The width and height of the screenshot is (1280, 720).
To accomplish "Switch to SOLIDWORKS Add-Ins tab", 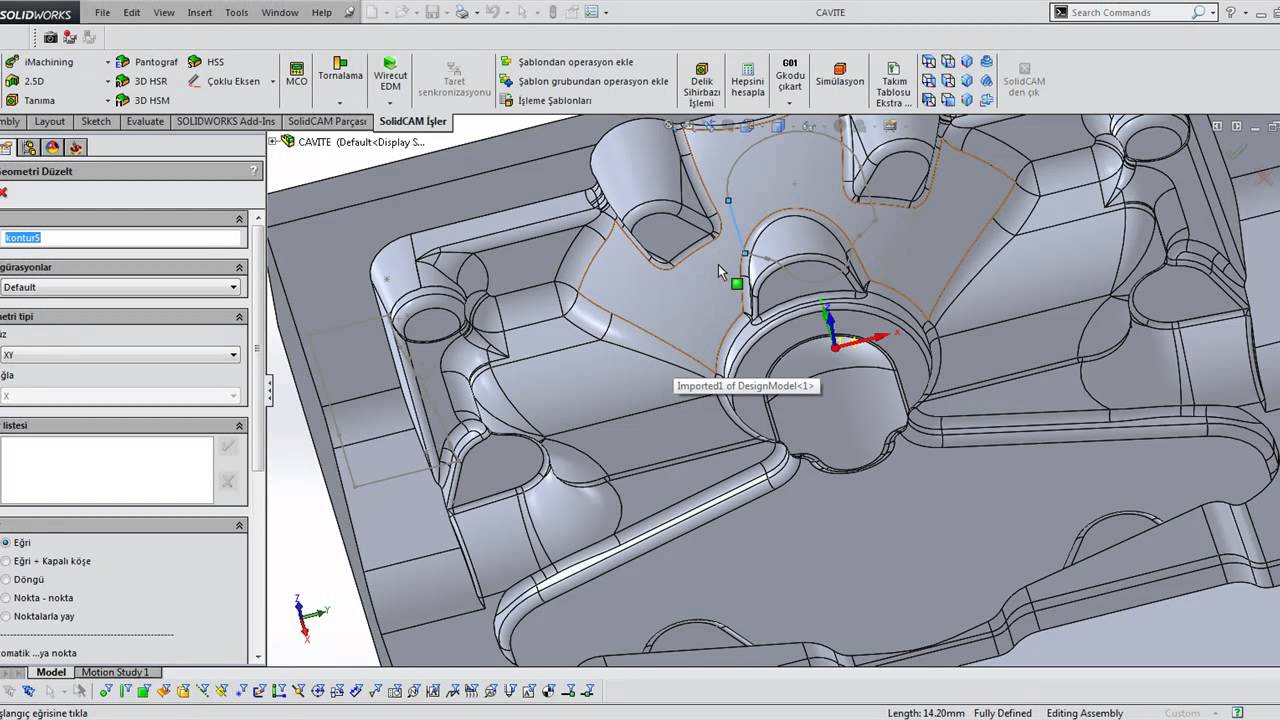I will pyautogui.click(x=226, y=122).
